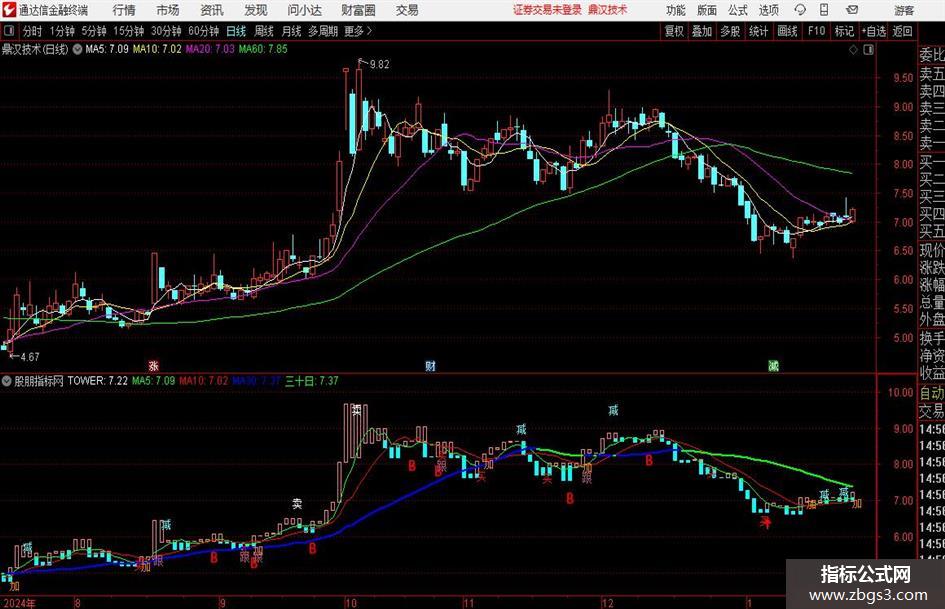Image resolution: width=945 pixels, height=609 pixels.
Task: Open the mobile phone icon in the title bar
Action: [x=824, y=10]
